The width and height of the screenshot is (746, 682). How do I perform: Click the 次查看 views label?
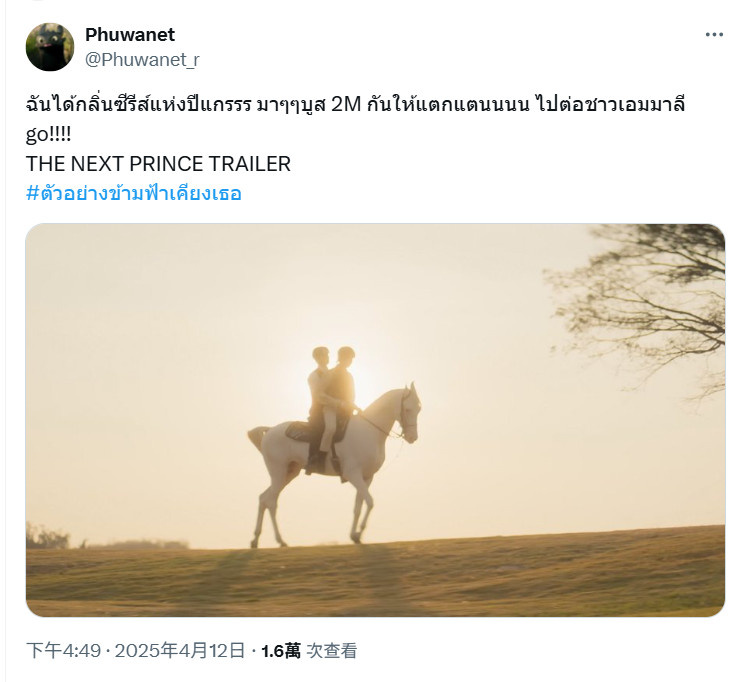tap(332, 651)
